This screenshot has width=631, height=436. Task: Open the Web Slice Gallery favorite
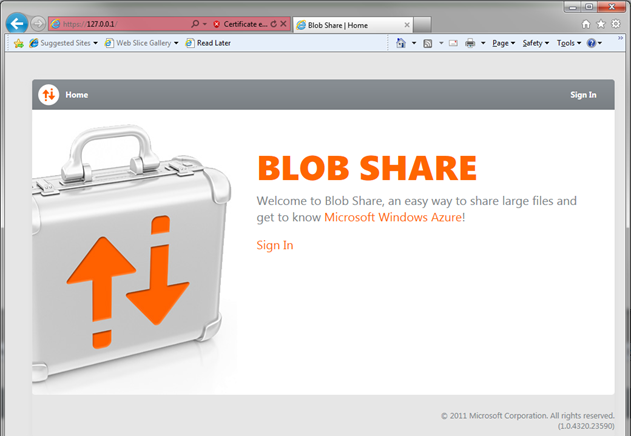(138, 43)
